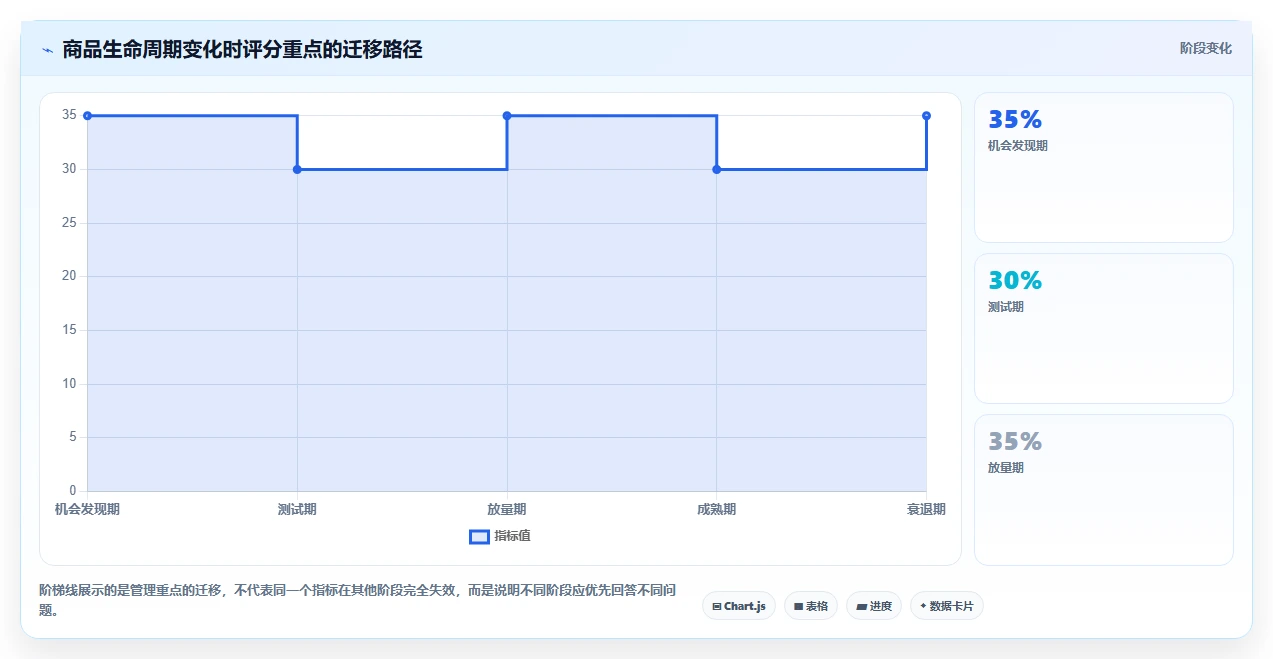Click the y-axis value 25
The width and height of the screenshot is (1273, 659).
pyautogui.click(x=69, y=223)
